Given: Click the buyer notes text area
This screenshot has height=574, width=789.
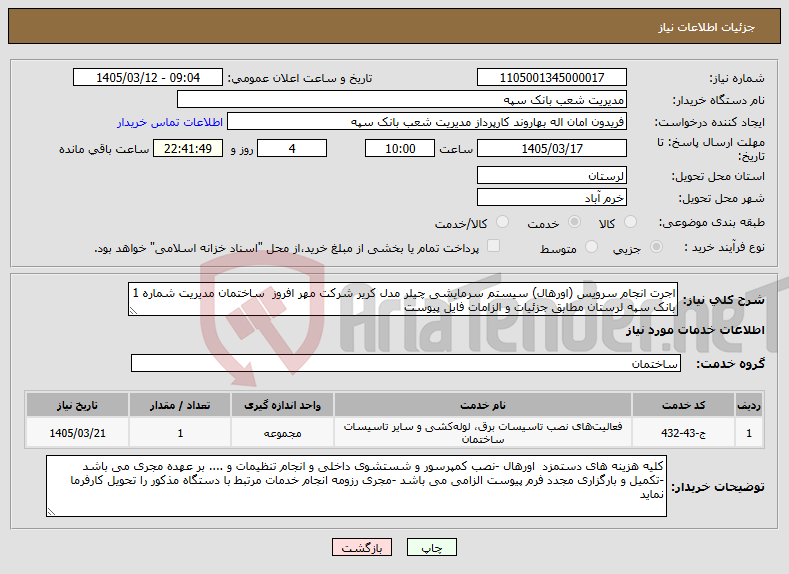Looking at the screenshot, I should click(x=356, y=486).
